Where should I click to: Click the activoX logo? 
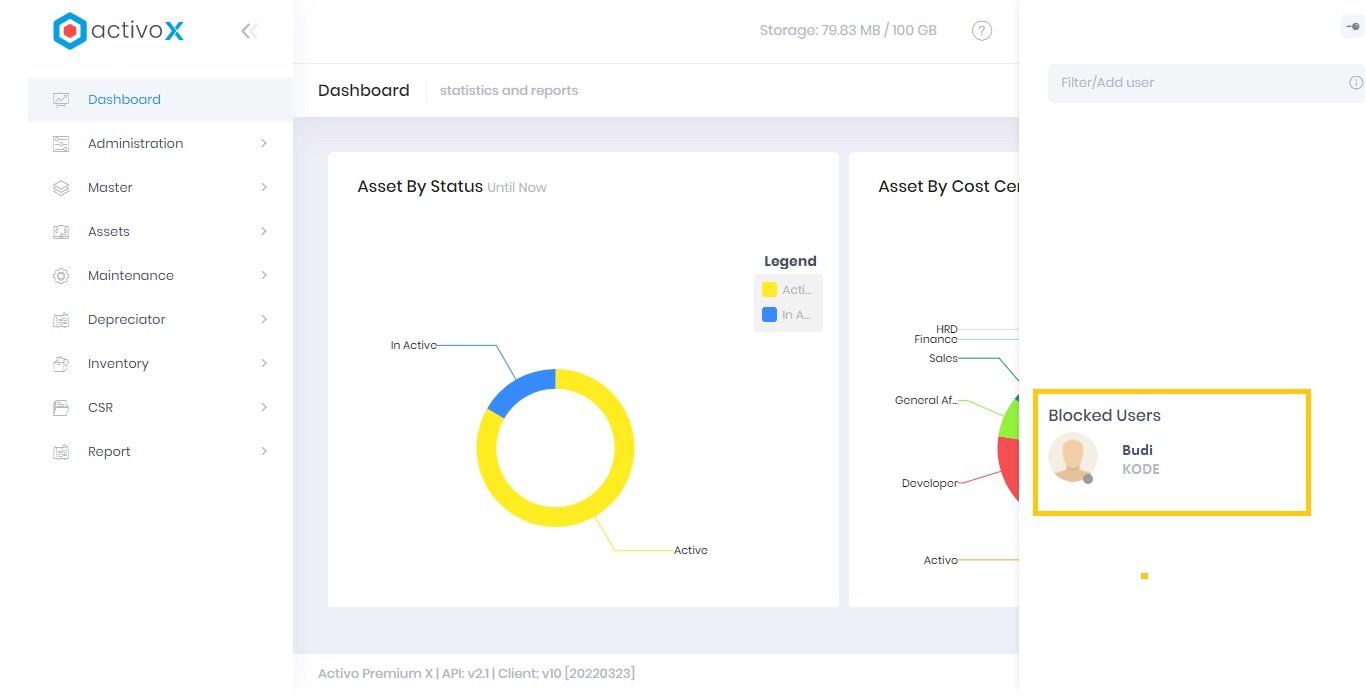tap(118, 31)
